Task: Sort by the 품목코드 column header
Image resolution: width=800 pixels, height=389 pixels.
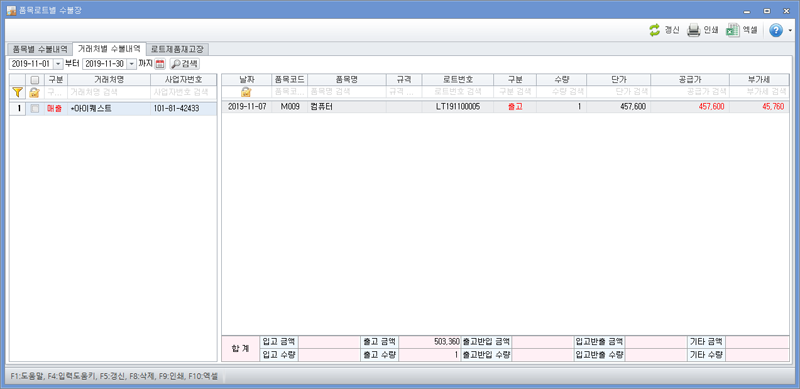Action: click(x=289, y=79)
